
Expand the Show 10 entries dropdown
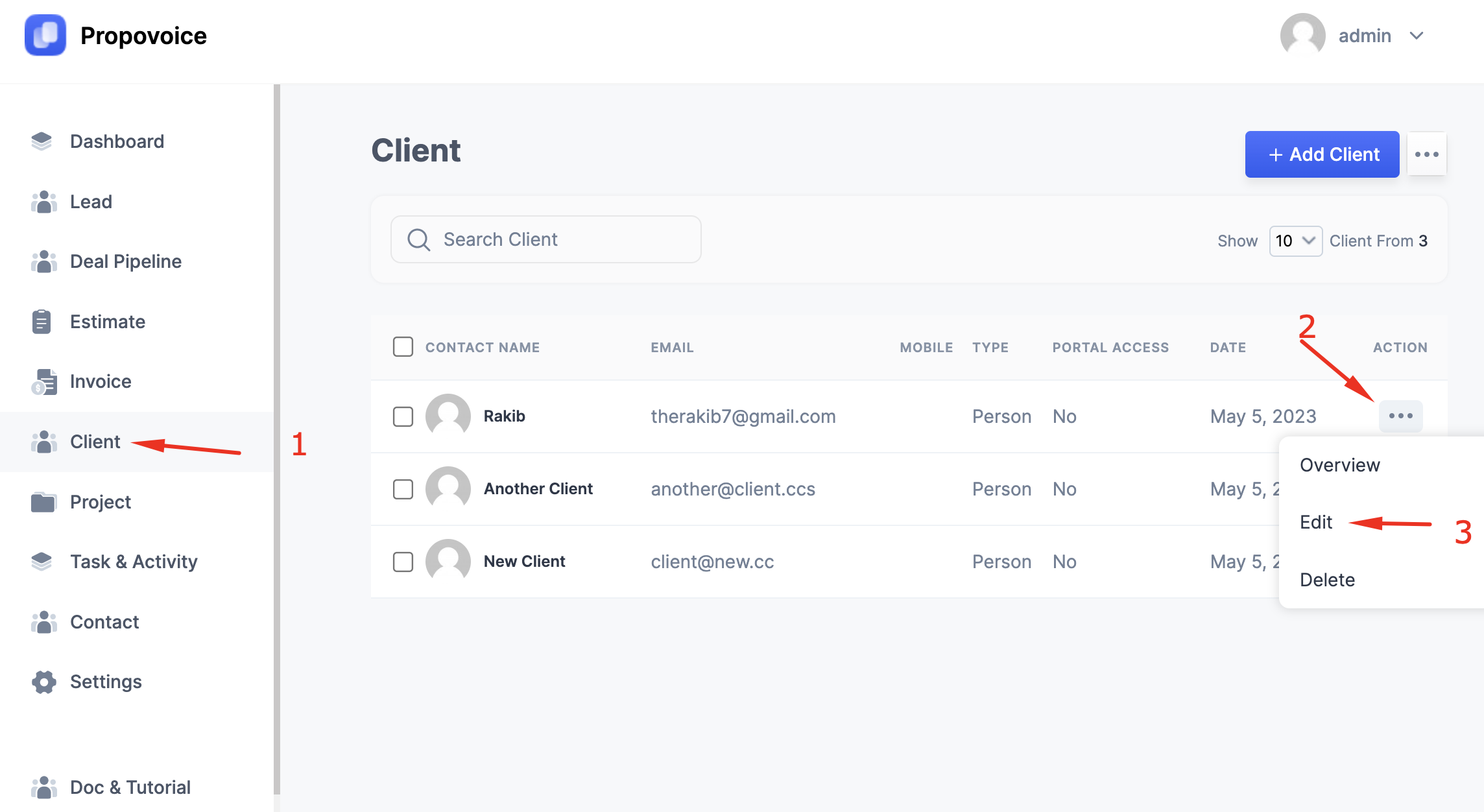(1295, 241)
